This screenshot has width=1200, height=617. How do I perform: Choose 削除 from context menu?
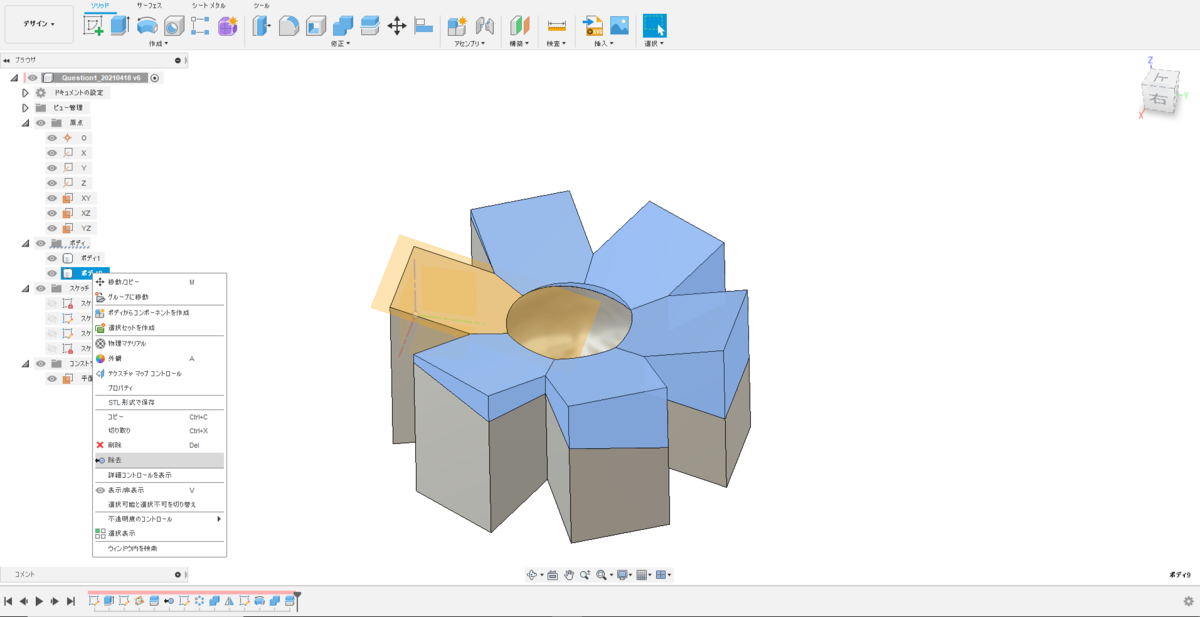coord(159,445)
